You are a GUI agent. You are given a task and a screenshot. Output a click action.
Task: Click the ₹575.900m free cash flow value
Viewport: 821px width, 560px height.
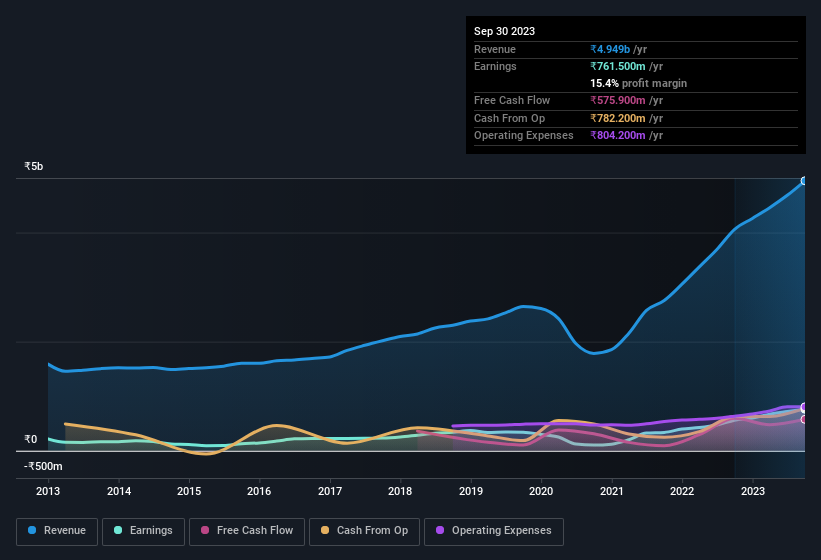618,100
